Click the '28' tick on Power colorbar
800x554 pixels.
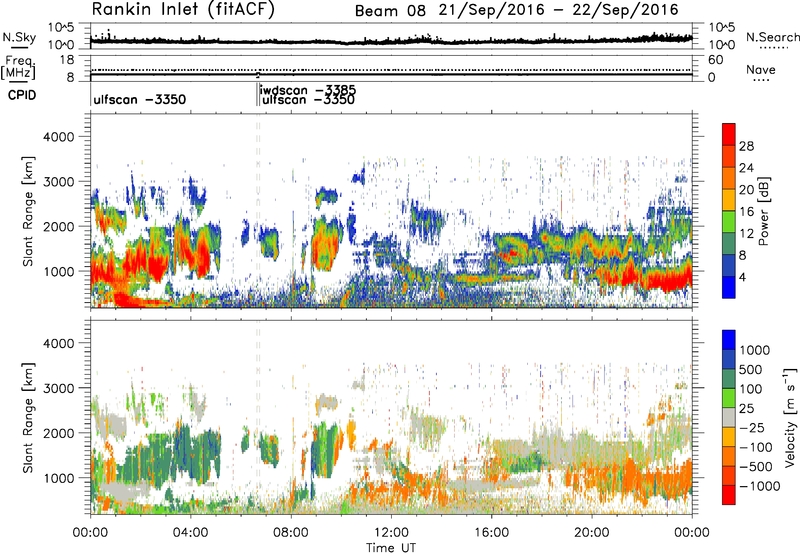click(746, 146)
